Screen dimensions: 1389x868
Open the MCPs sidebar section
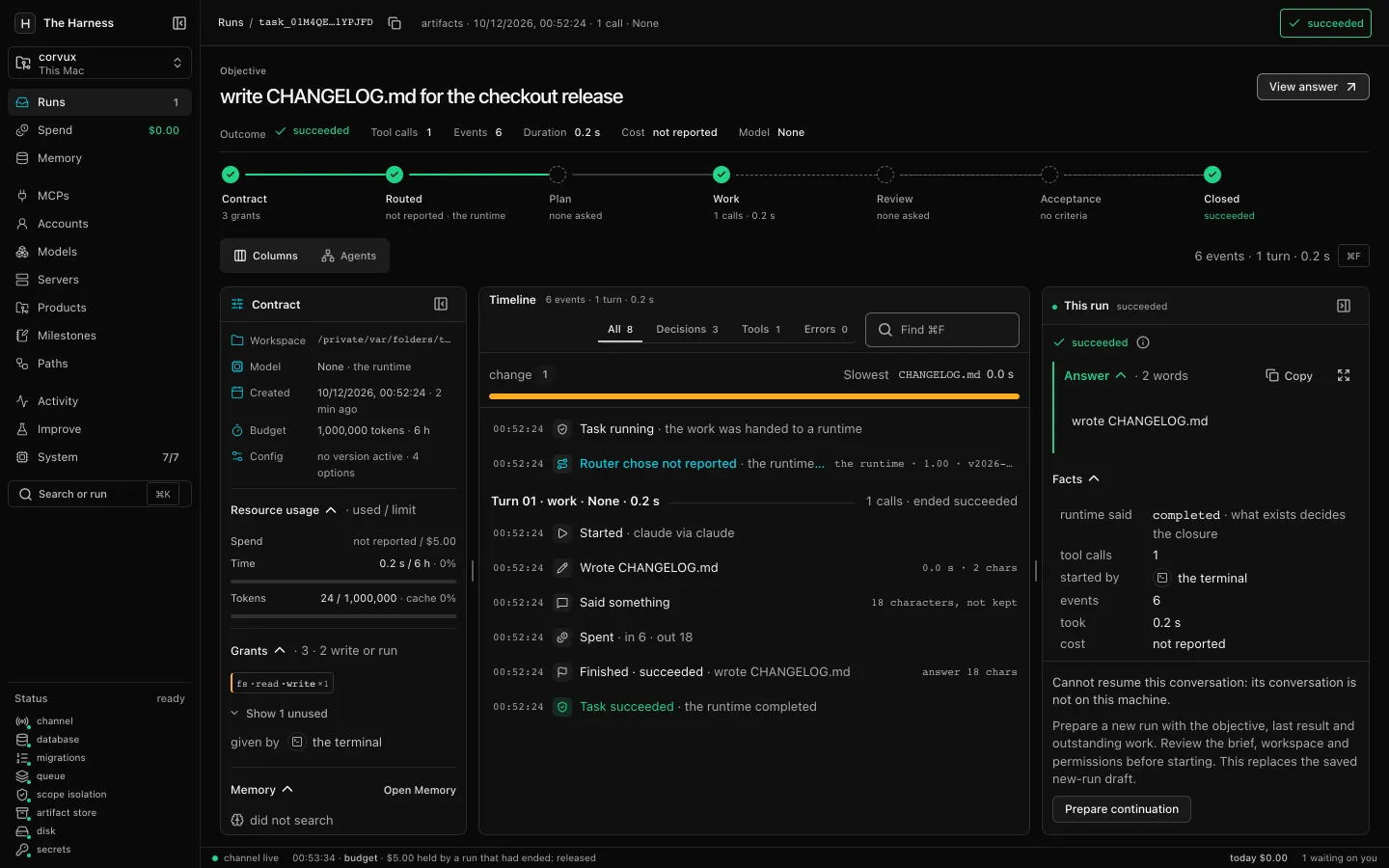(99, 196)
